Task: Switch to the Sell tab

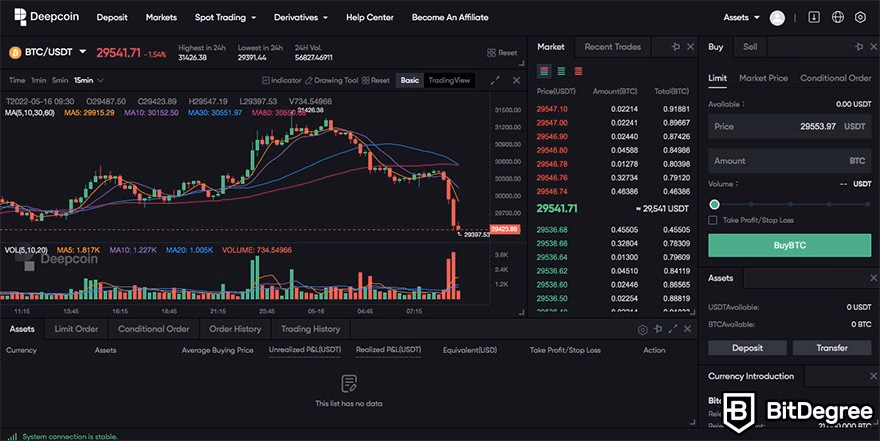Action: (750, 47)
